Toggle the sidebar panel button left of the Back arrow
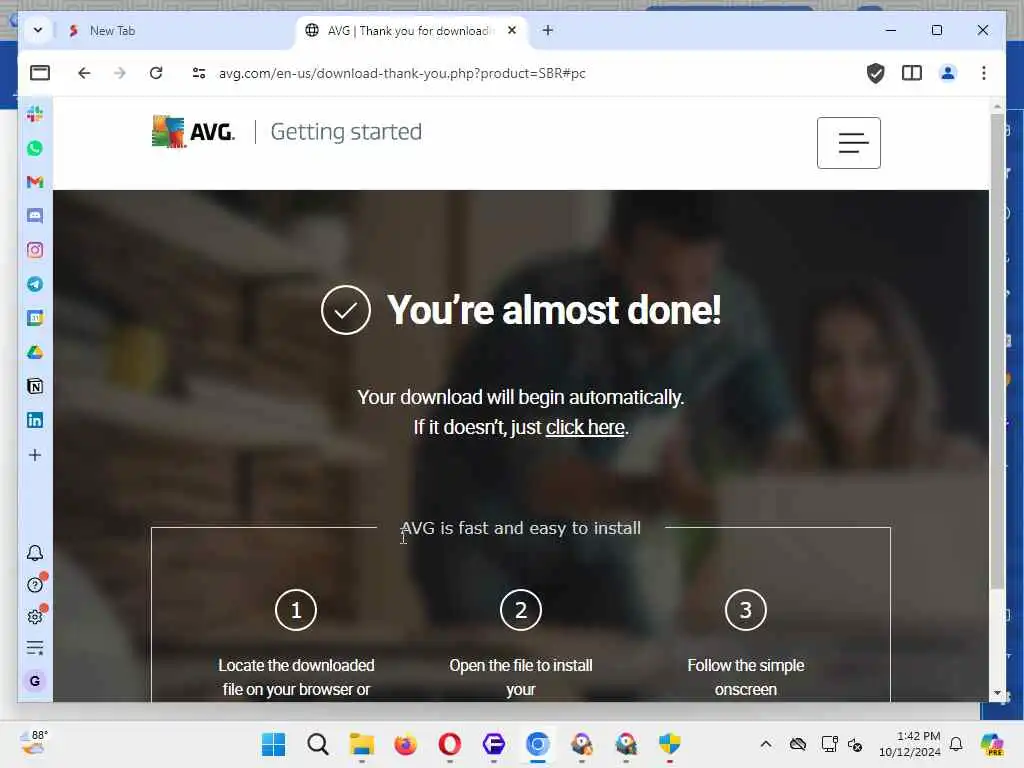Image resolution: width=1024 pixels, height=768 pixels. [x=40, y=72]
